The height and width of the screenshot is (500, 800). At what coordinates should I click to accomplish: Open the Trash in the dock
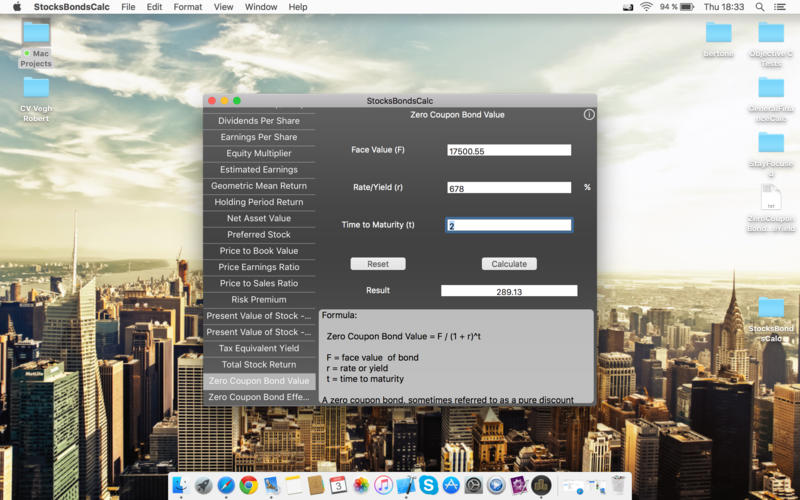619,485
